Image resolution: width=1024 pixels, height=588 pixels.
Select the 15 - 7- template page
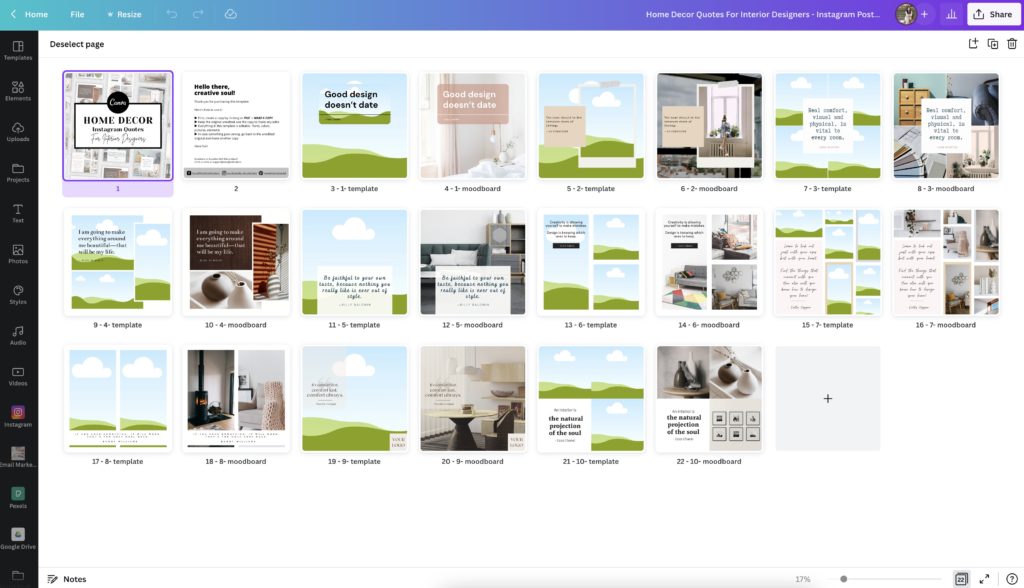click(827, 262)
